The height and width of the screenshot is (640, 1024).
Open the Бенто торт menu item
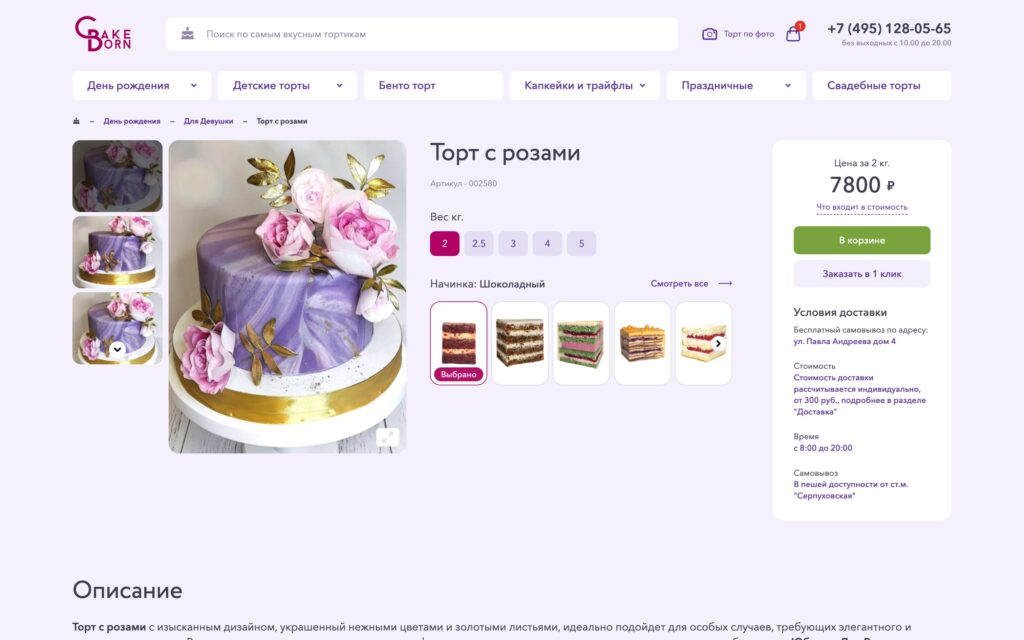pos(433,86)
